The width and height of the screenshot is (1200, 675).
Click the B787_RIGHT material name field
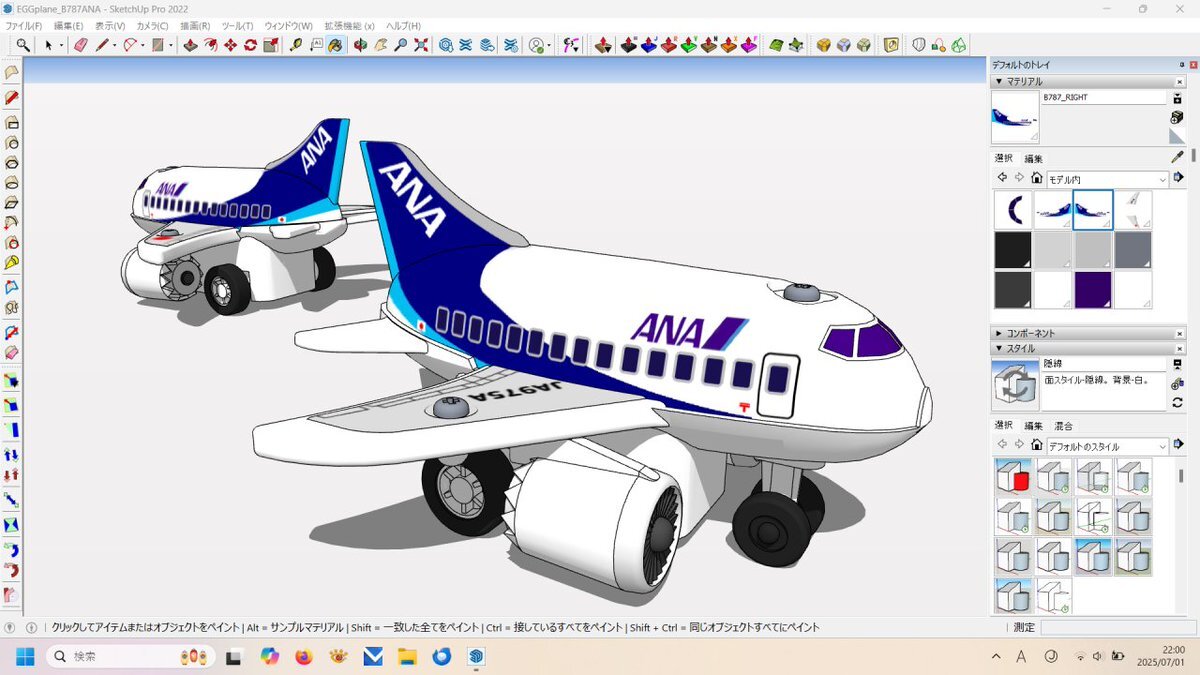1103,98
